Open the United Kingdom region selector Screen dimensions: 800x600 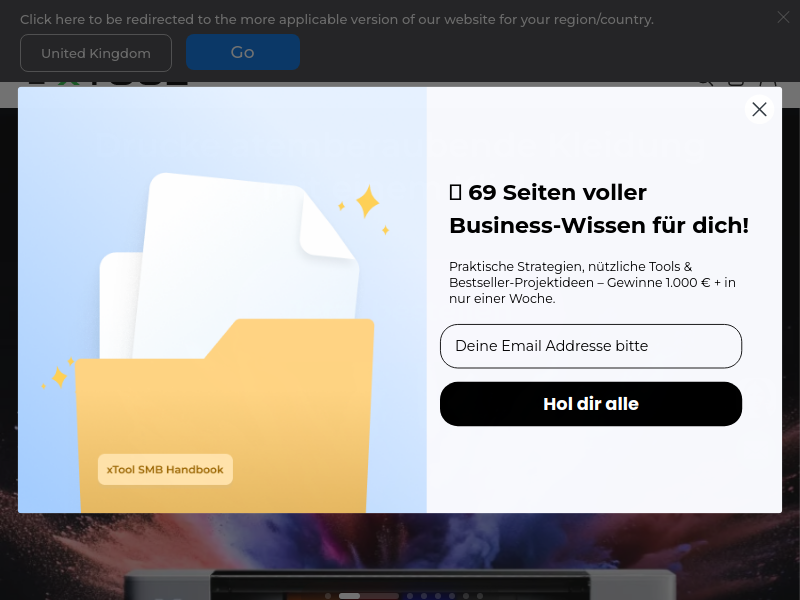click(96, 53)
